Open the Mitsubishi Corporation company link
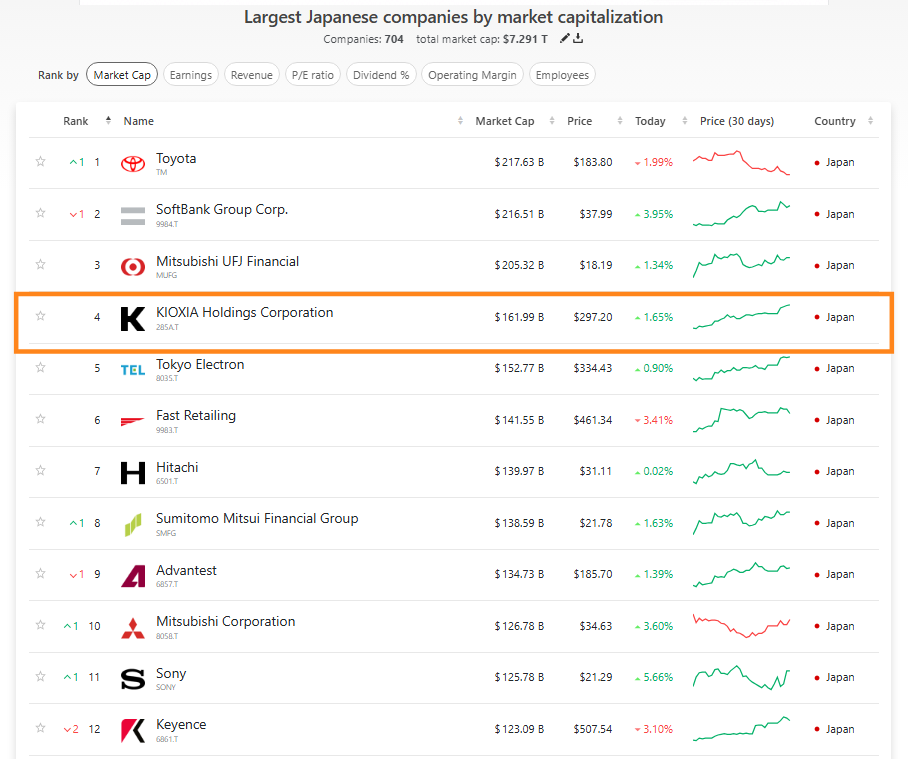Screen dimensions: 908x759 click(226, 622)
